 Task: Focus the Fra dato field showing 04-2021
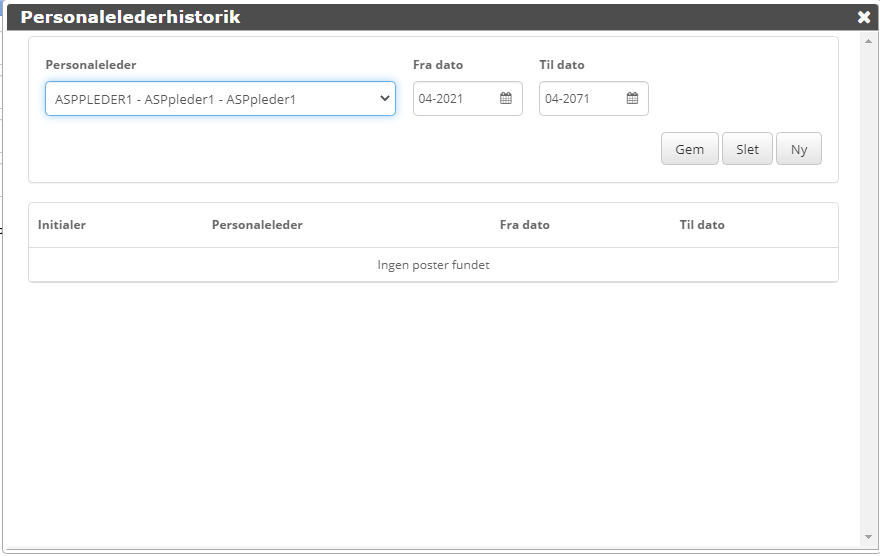click(468, 99)
